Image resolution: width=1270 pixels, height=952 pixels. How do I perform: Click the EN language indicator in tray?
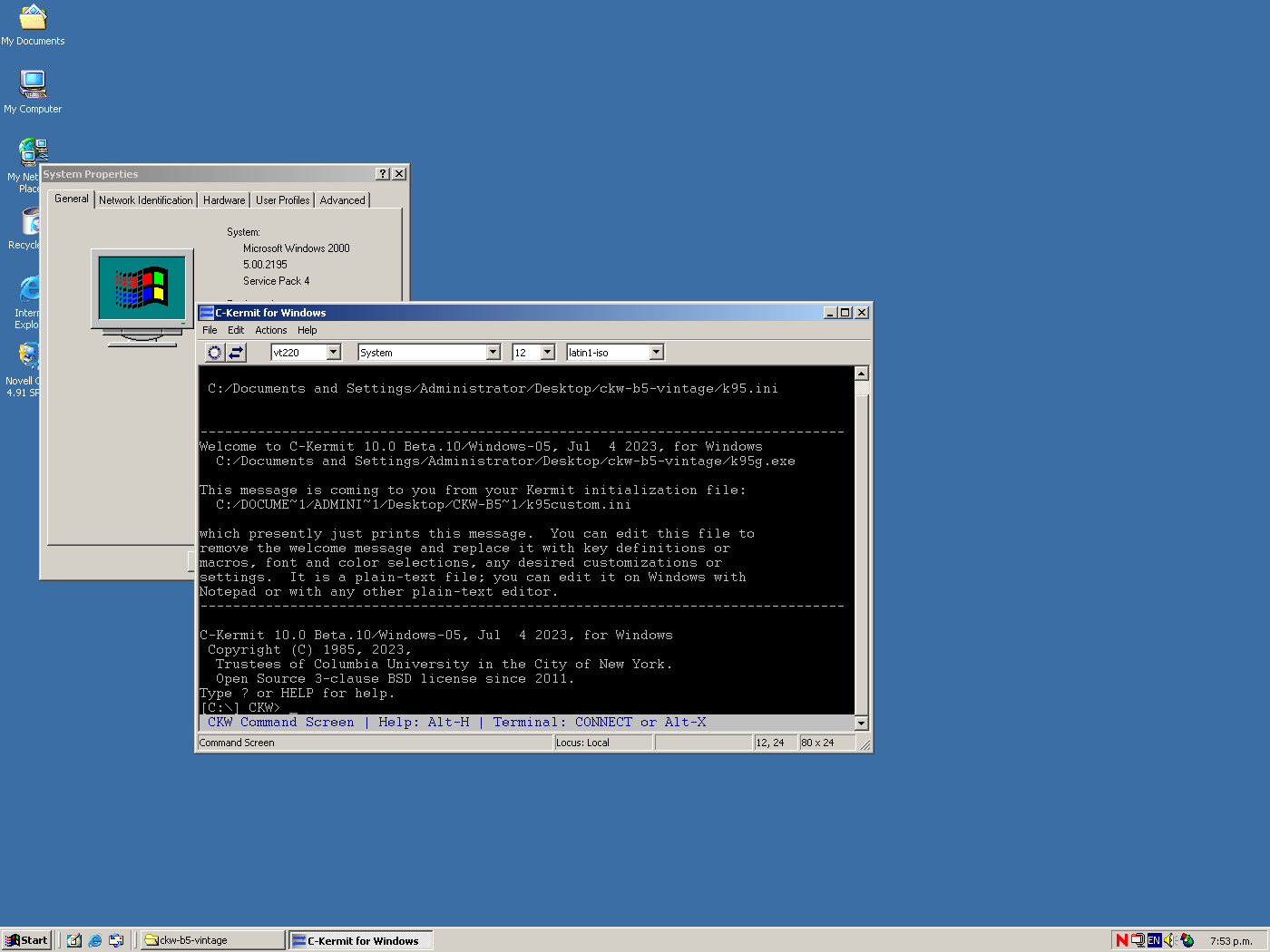click(x=1154, y=940)
